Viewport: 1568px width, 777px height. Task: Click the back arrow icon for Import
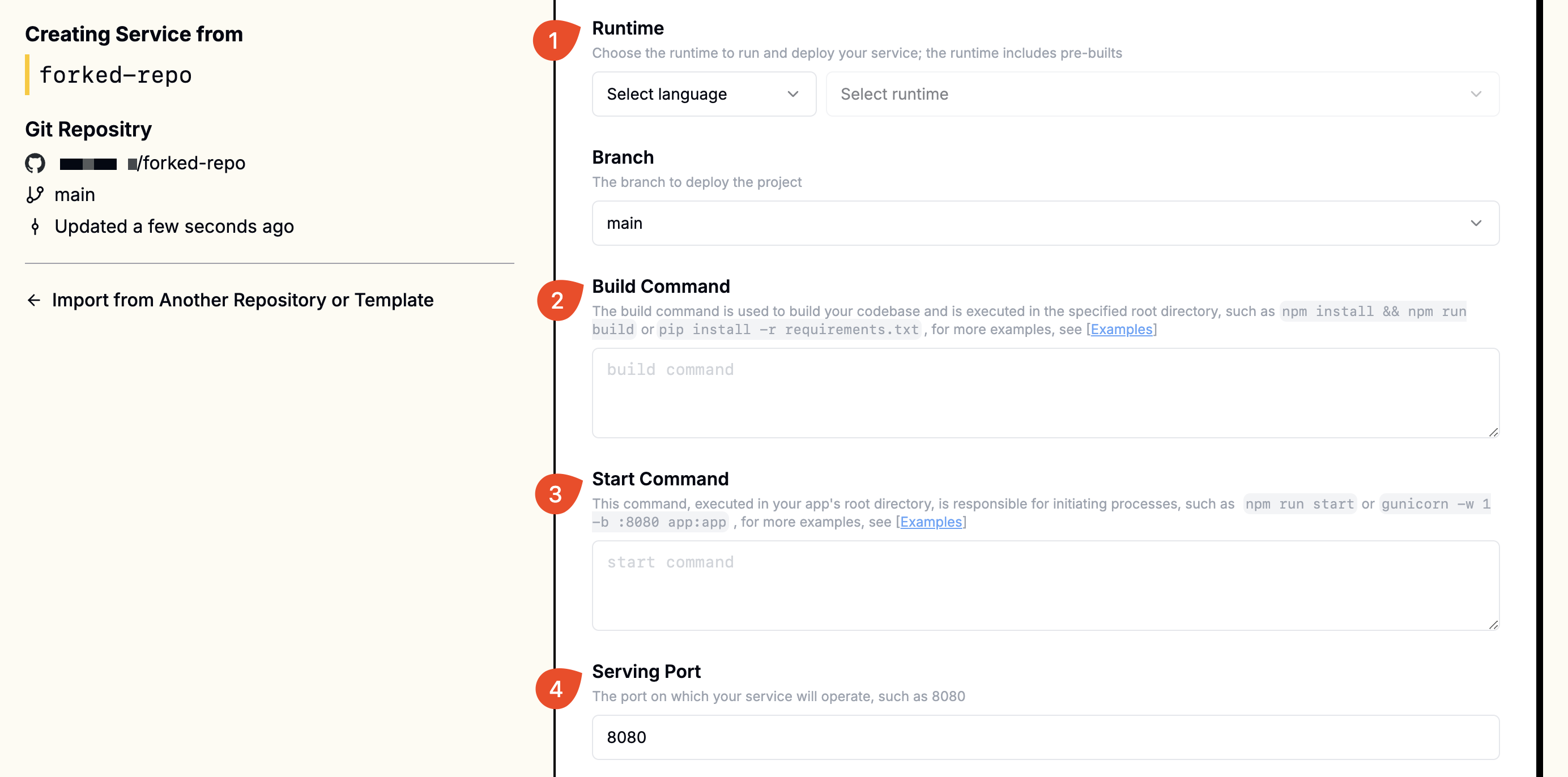click(34, 300)
